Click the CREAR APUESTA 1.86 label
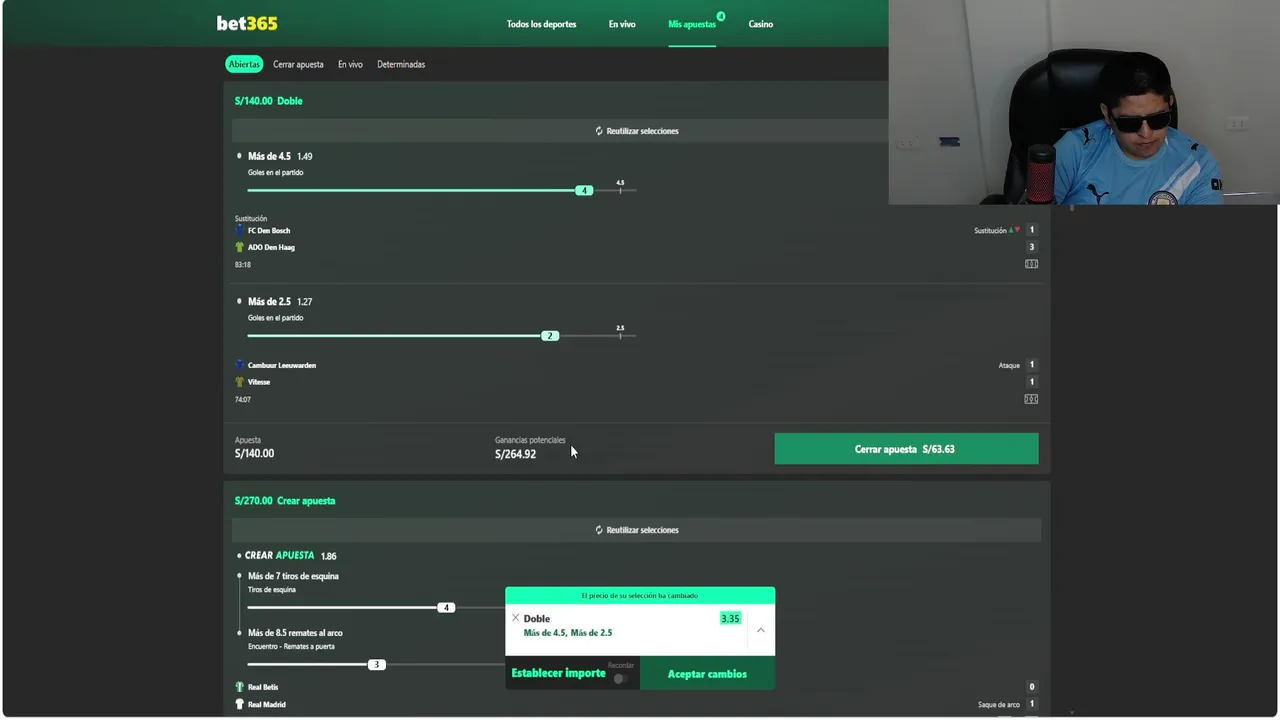1280x720 pixels. pos(290,555)
